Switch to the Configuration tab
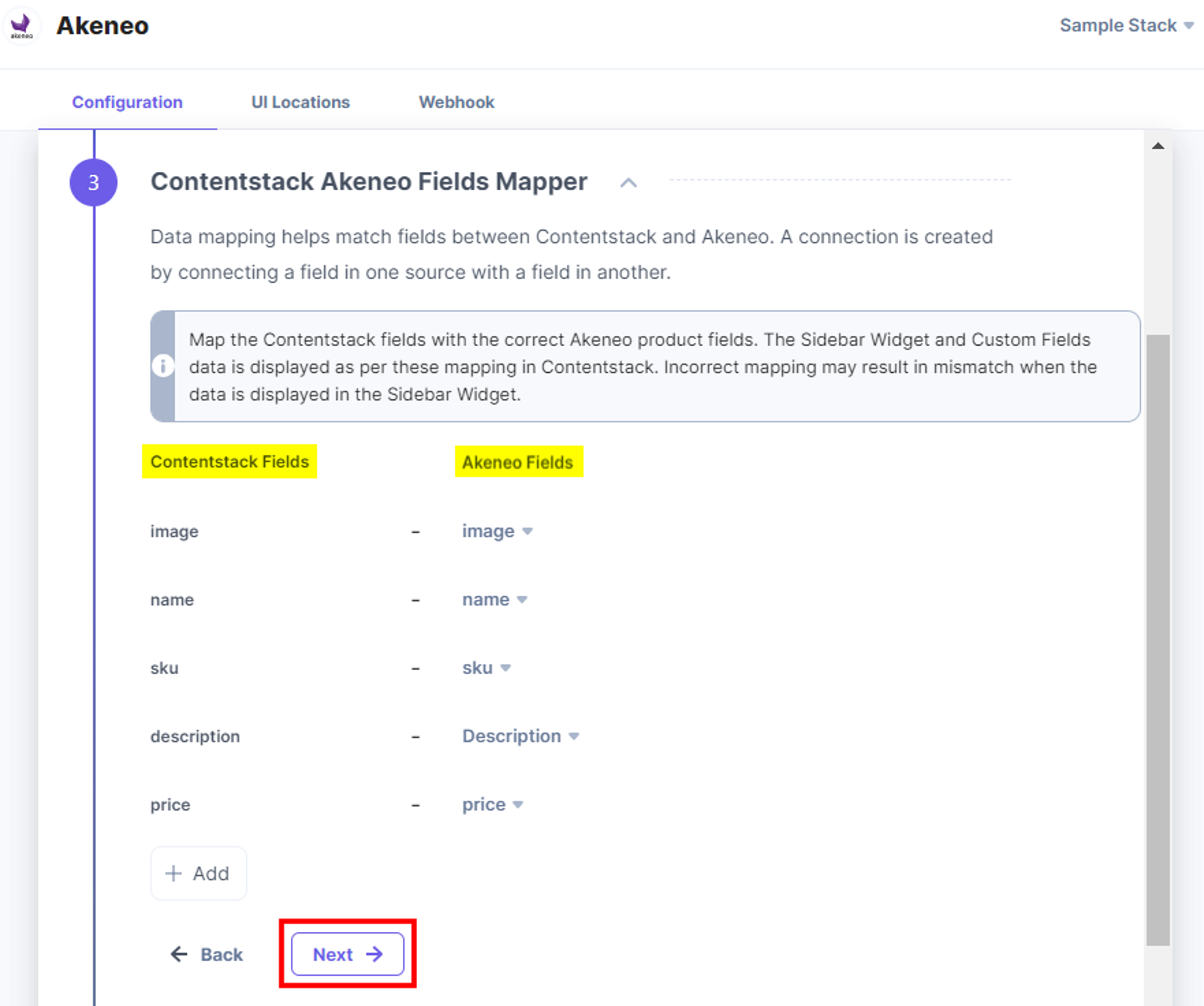The height and width of the screenshot is (1006, 1204). point(127,102)
